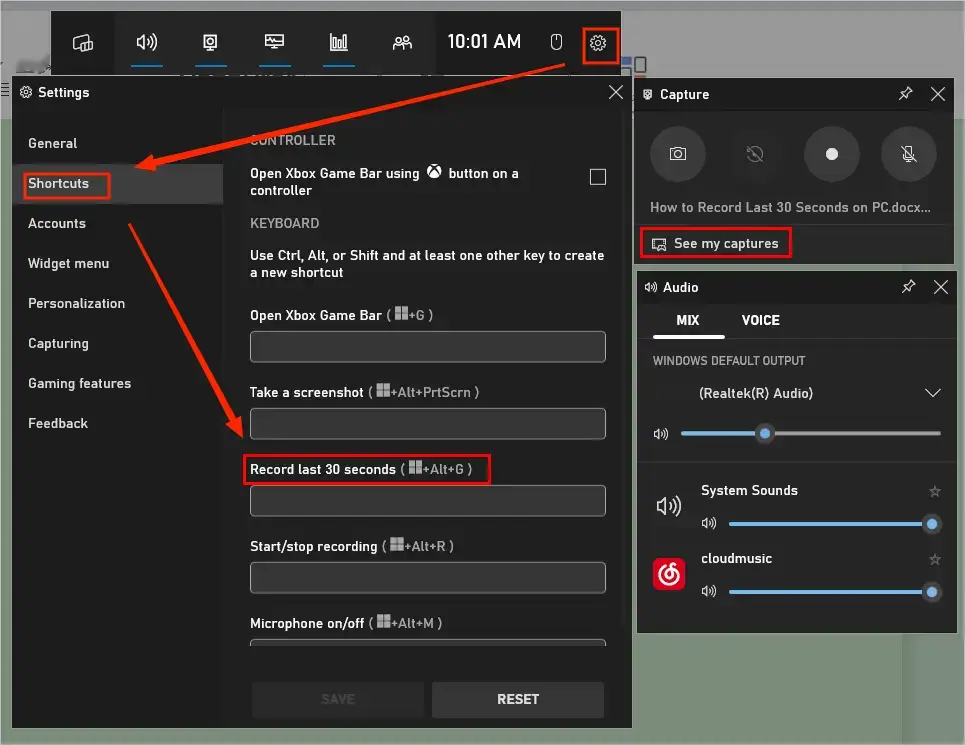Click the record last 30 seconds button
This screenshot has width=965, height=745.
755,154
